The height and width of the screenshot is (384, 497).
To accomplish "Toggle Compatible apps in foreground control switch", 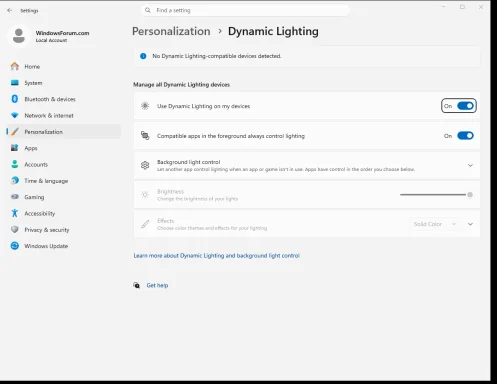I will (465, 136).
